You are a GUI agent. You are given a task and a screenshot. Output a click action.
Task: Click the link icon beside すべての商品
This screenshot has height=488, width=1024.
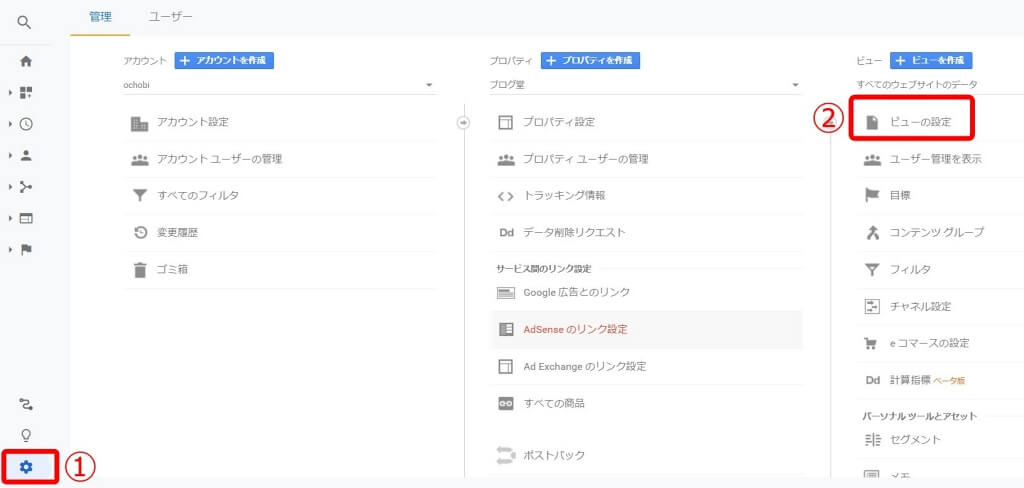point(505,404)
